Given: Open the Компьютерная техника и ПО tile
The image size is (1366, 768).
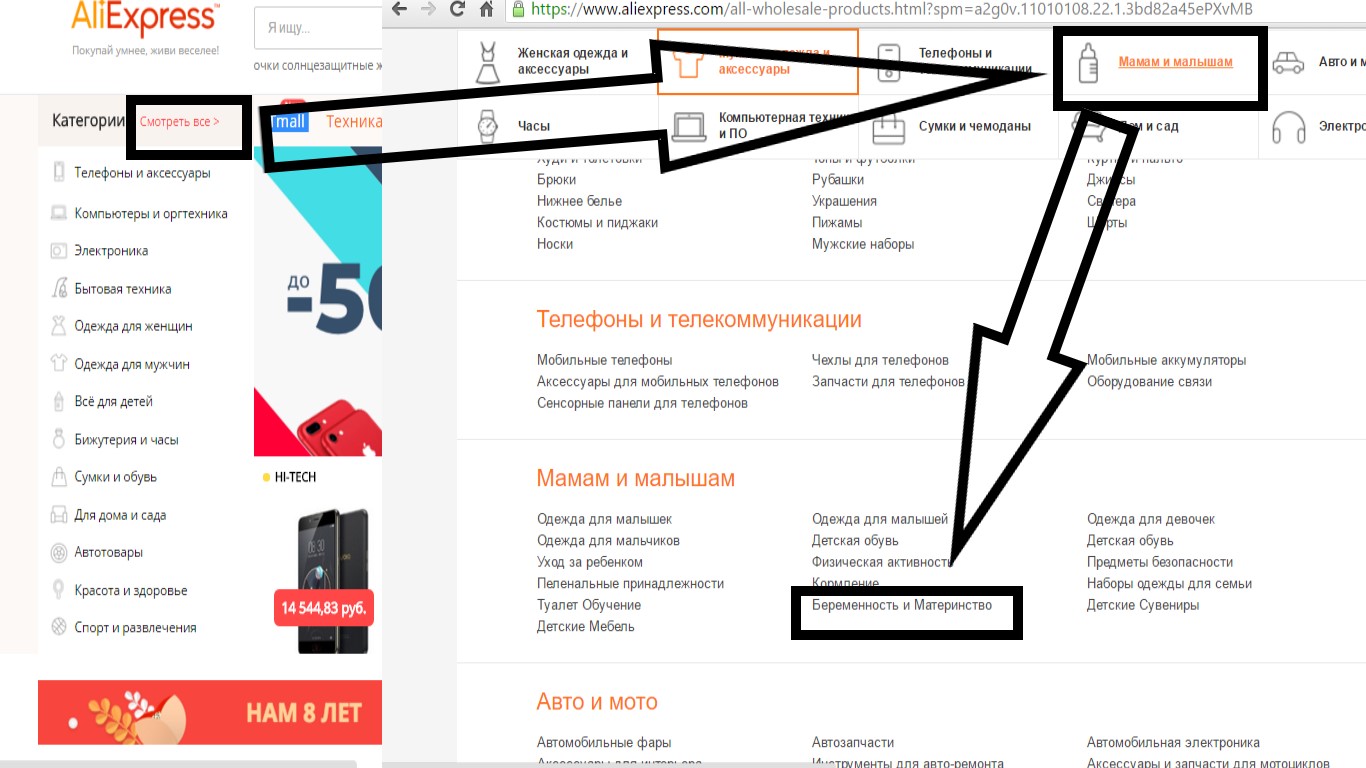Looking at the screenshot, I should 758,127.
